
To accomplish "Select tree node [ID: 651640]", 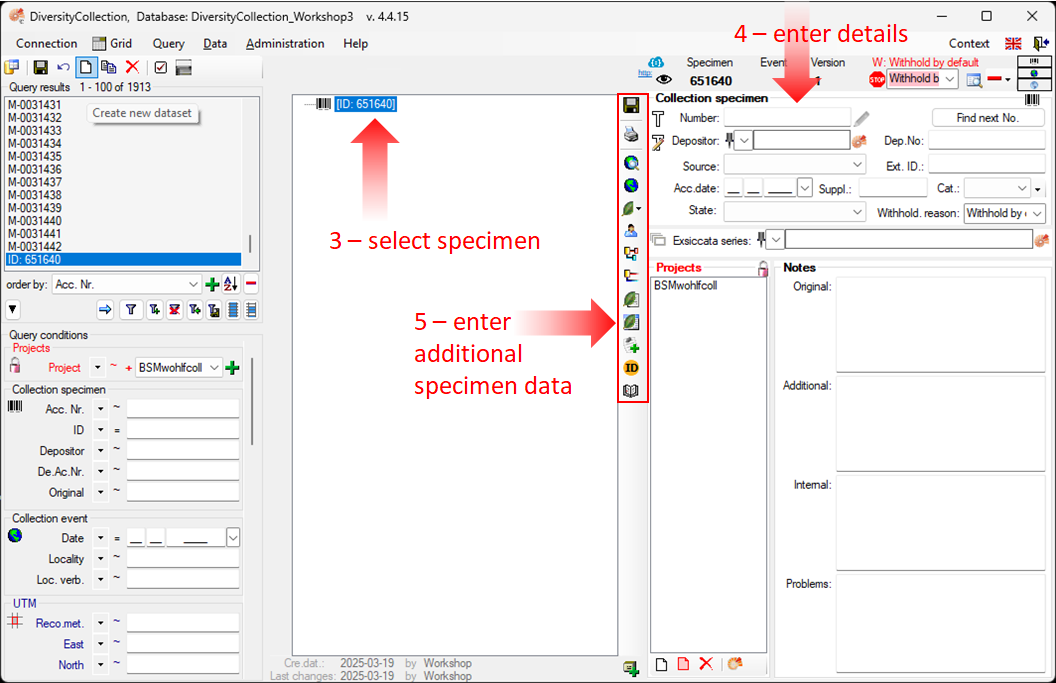I will [366, 104].
